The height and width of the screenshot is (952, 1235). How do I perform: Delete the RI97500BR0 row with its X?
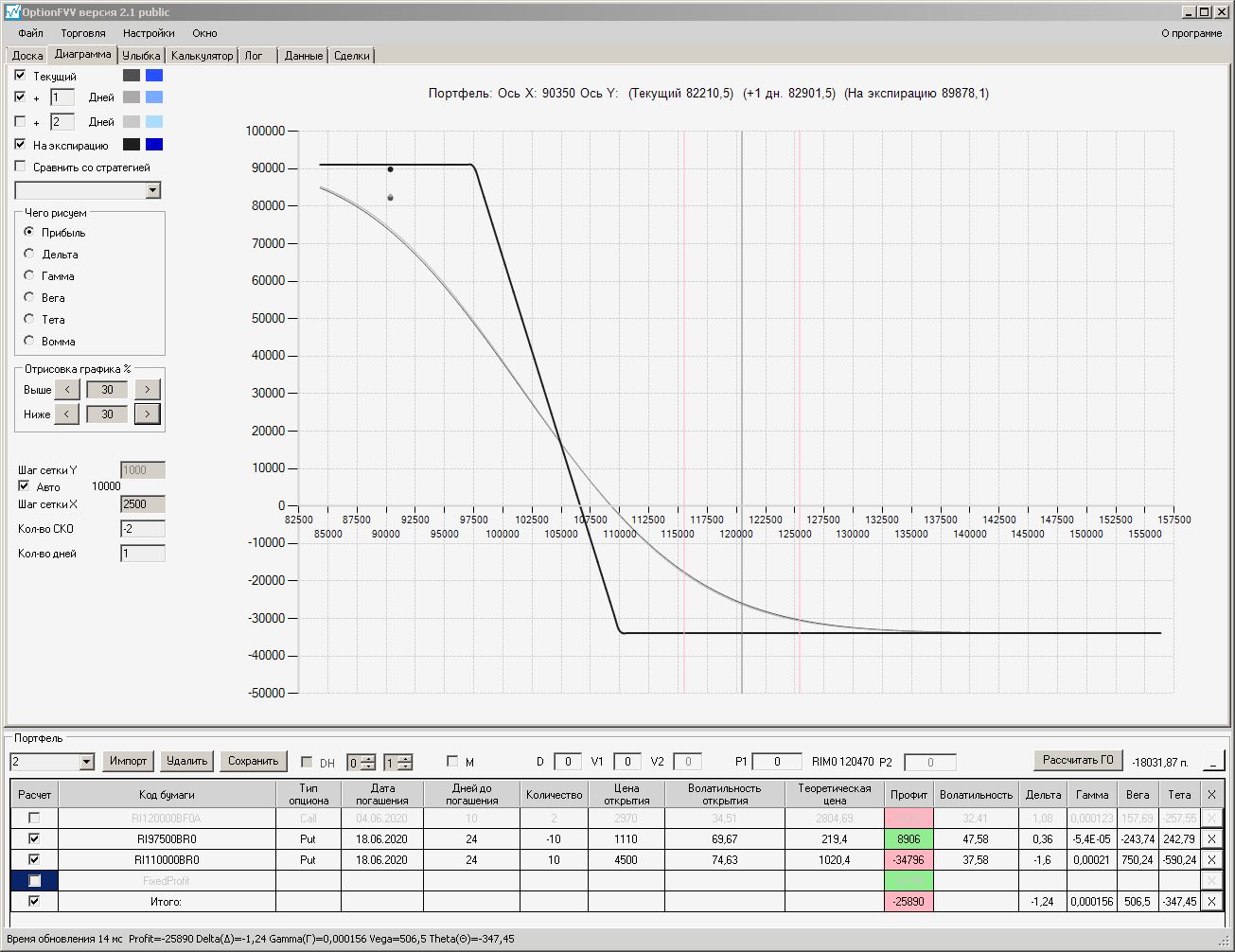1211,838
